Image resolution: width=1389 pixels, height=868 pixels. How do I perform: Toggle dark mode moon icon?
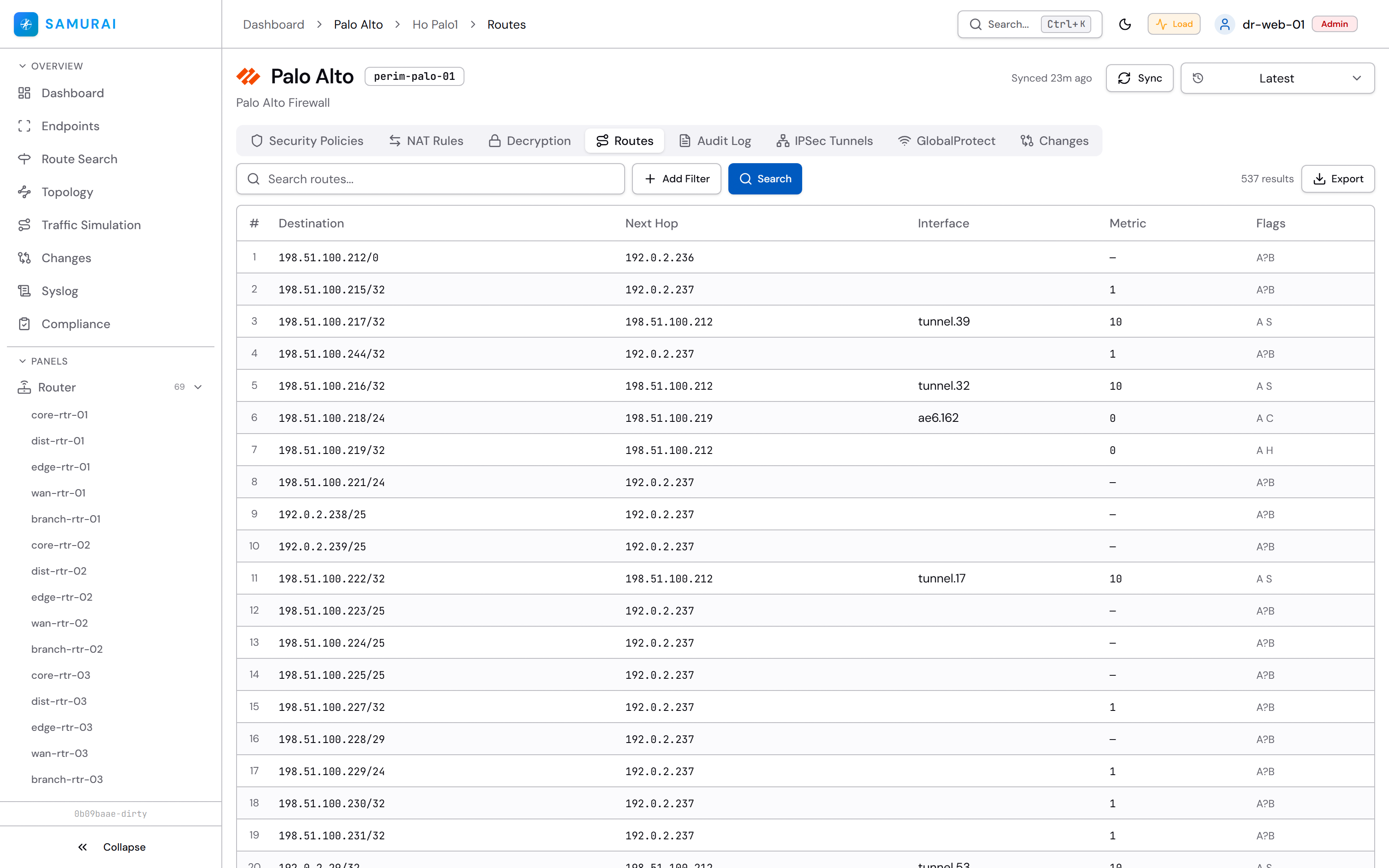(x=1125, y=24)
